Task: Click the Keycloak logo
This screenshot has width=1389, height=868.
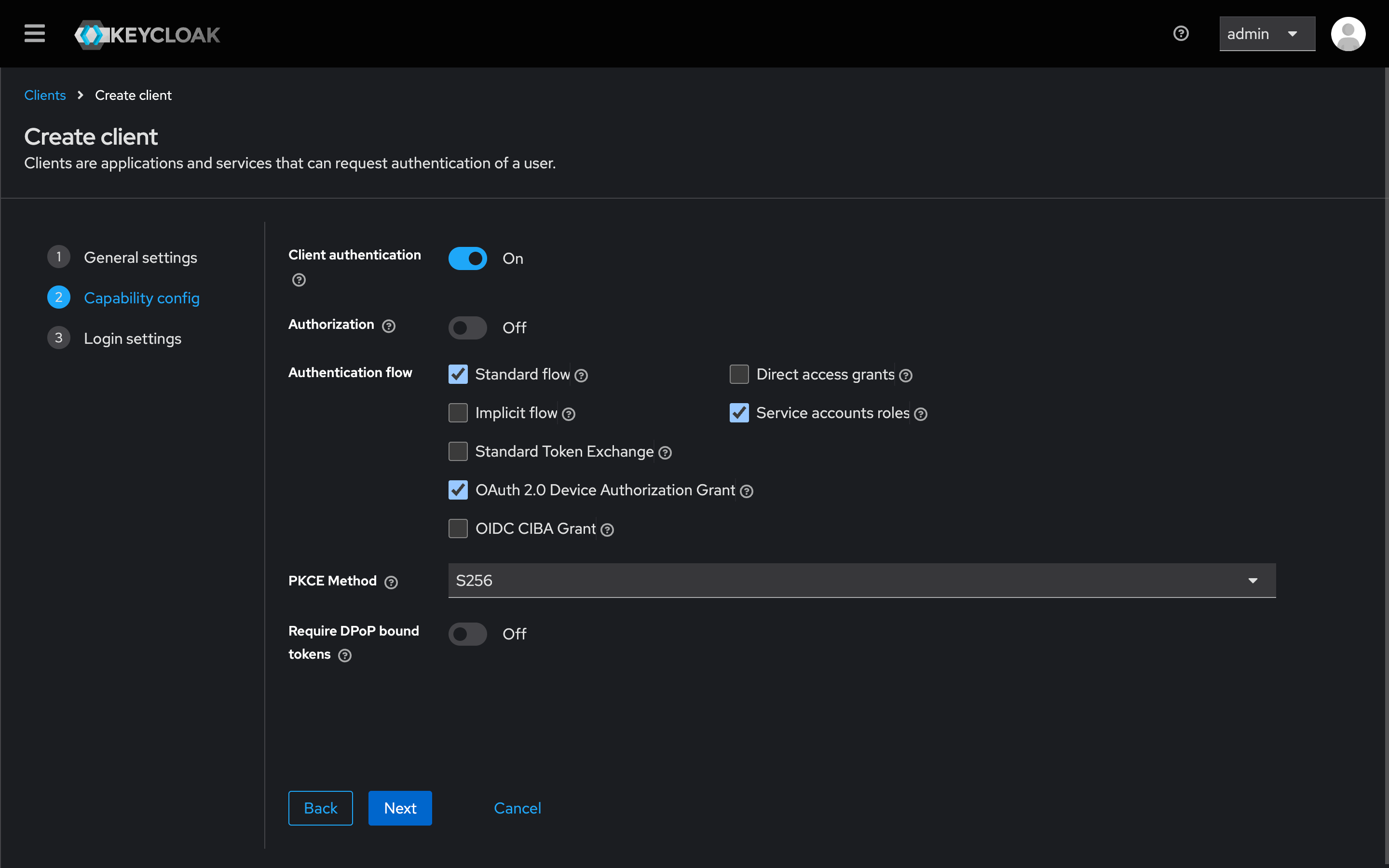Action: pyautogui.click(x=146, y=34)
